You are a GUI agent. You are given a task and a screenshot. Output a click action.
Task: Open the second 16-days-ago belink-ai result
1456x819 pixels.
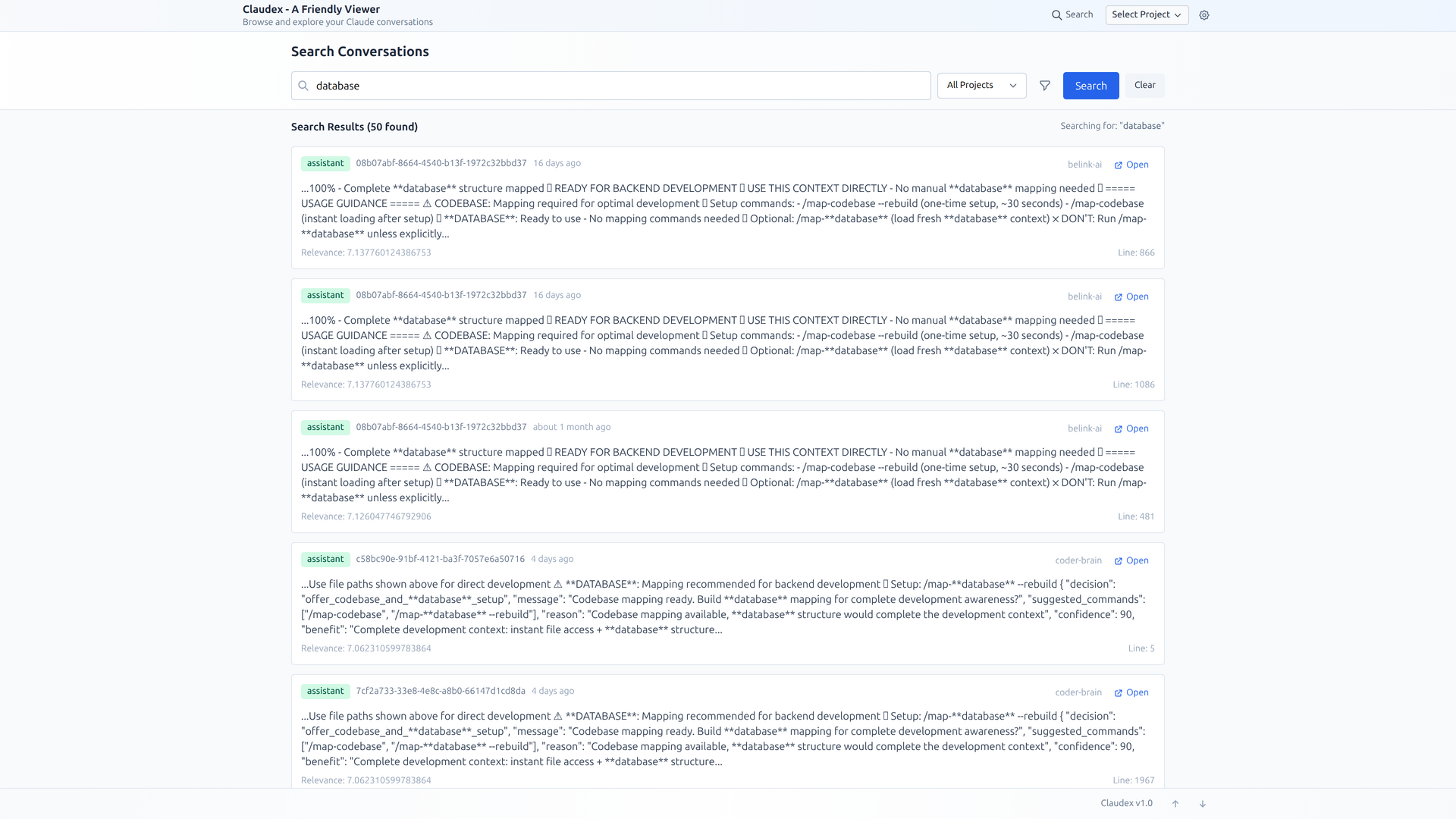[x=1131, y=297]
